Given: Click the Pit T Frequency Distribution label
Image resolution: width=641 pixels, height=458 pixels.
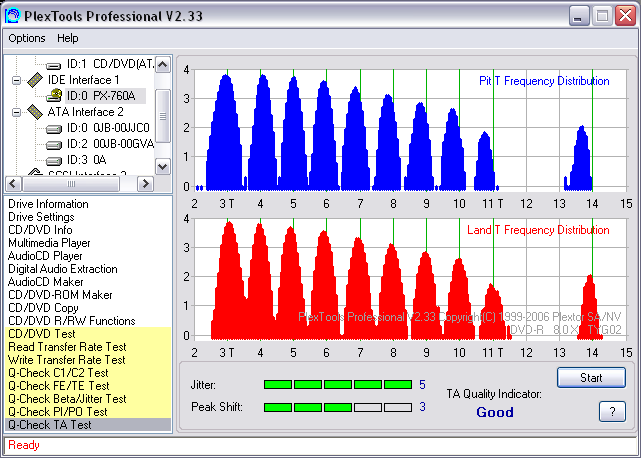Looking at the screenshot, I should [544, 81].
